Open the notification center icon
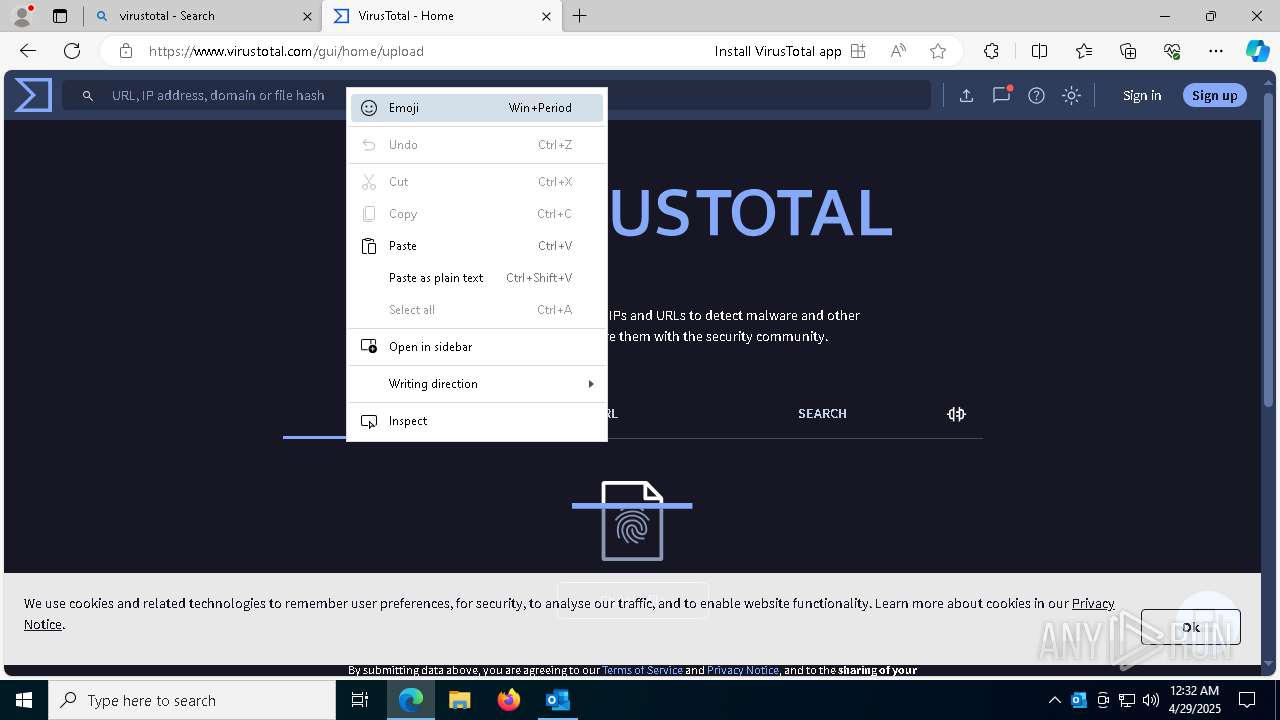This screenshot has height=720, width=1280. [x=1247, y=700]
